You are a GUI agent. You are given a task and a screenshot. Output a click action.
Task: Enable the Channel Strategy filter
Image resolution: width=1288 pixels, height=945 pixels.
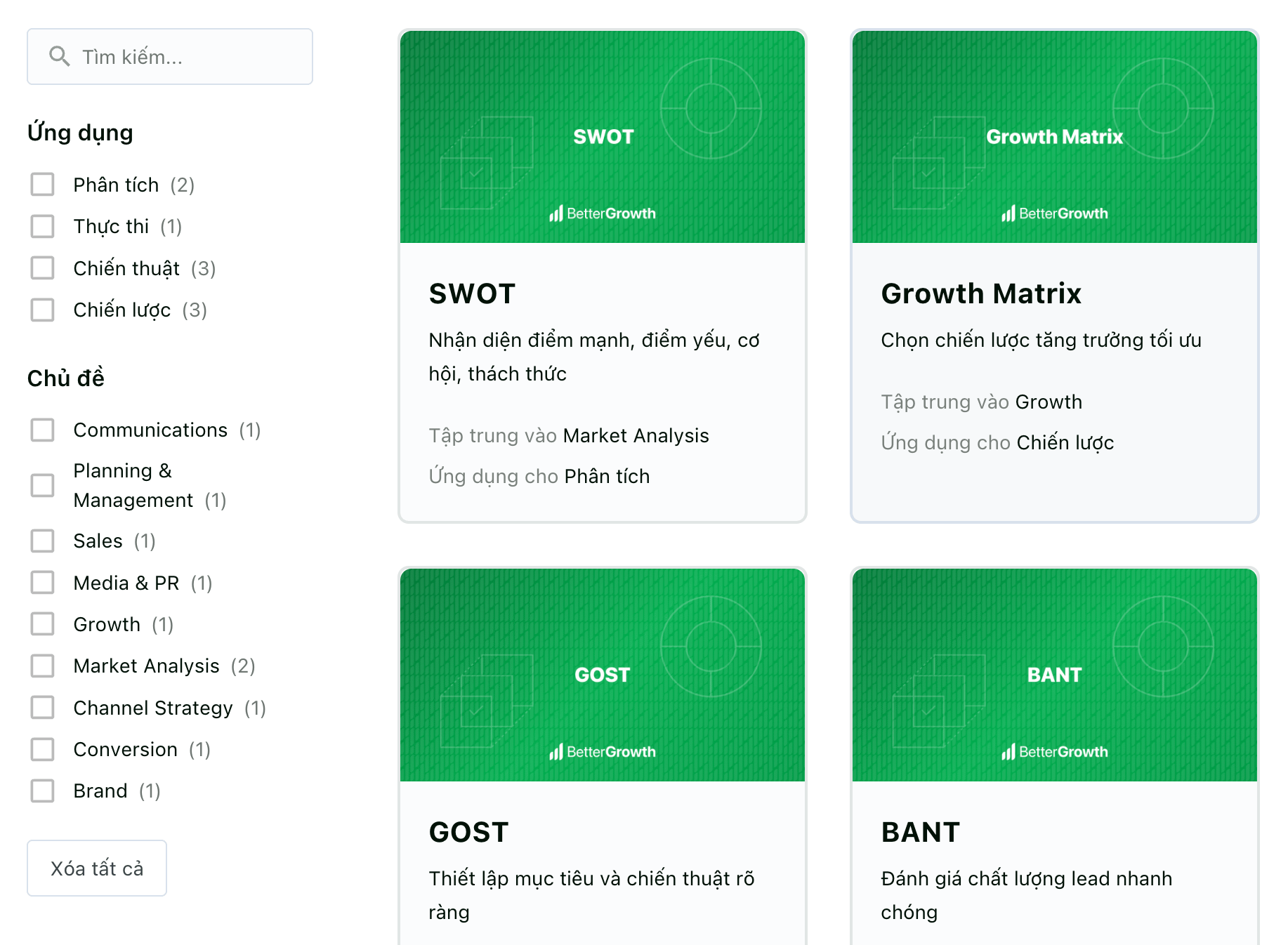43,708
